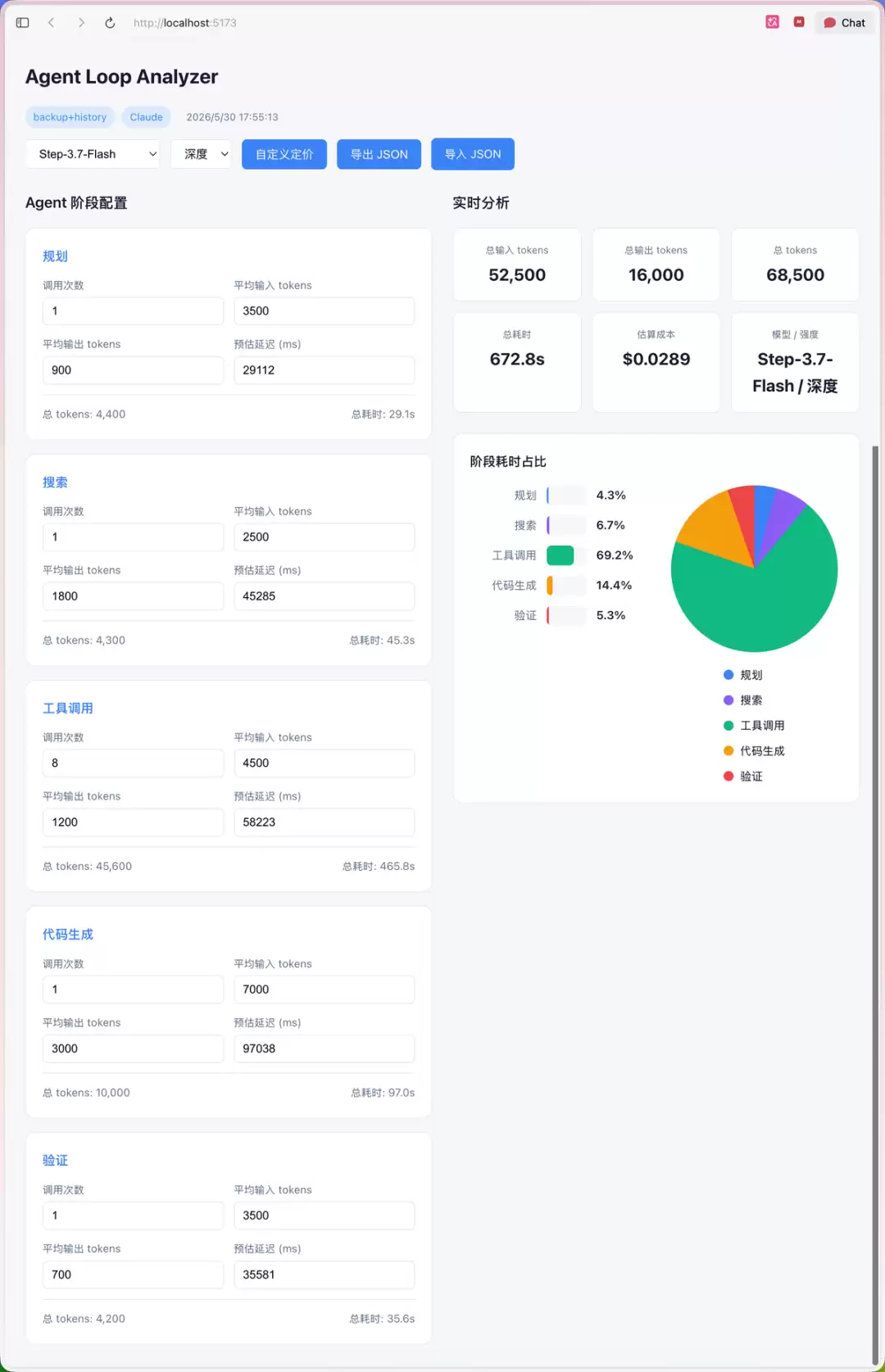Go back with the left arrow icon
This screenshot has height=1372, width=885.
(x=51, y=23)
